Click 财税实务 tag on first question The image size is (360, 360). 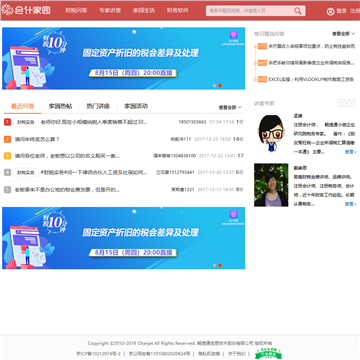click(x=26, y=122)
